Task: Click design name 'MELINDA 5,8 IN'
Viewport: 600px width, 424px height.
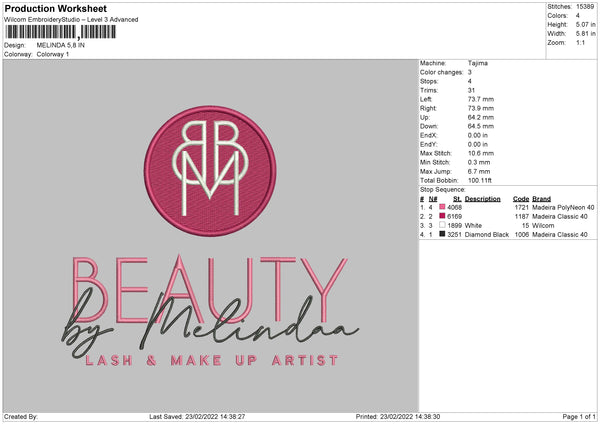Action: [60, 45]
